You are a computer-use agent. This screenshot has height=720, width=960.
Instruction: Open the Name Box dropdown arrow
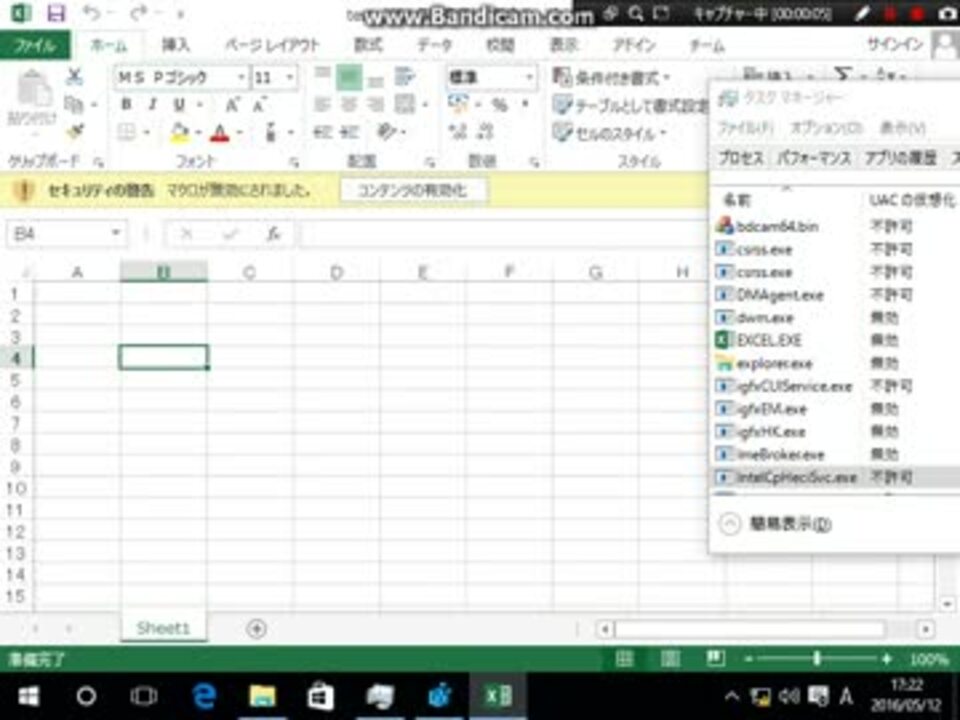[115, 233]
